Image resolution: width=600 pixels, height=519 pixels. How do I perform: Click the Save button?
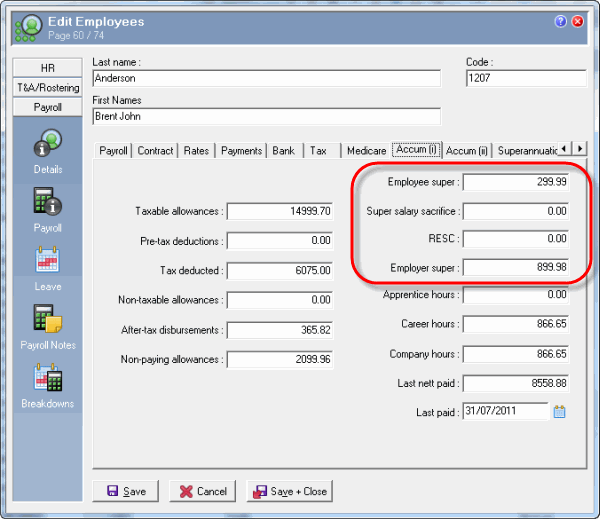tap(125, 491)
